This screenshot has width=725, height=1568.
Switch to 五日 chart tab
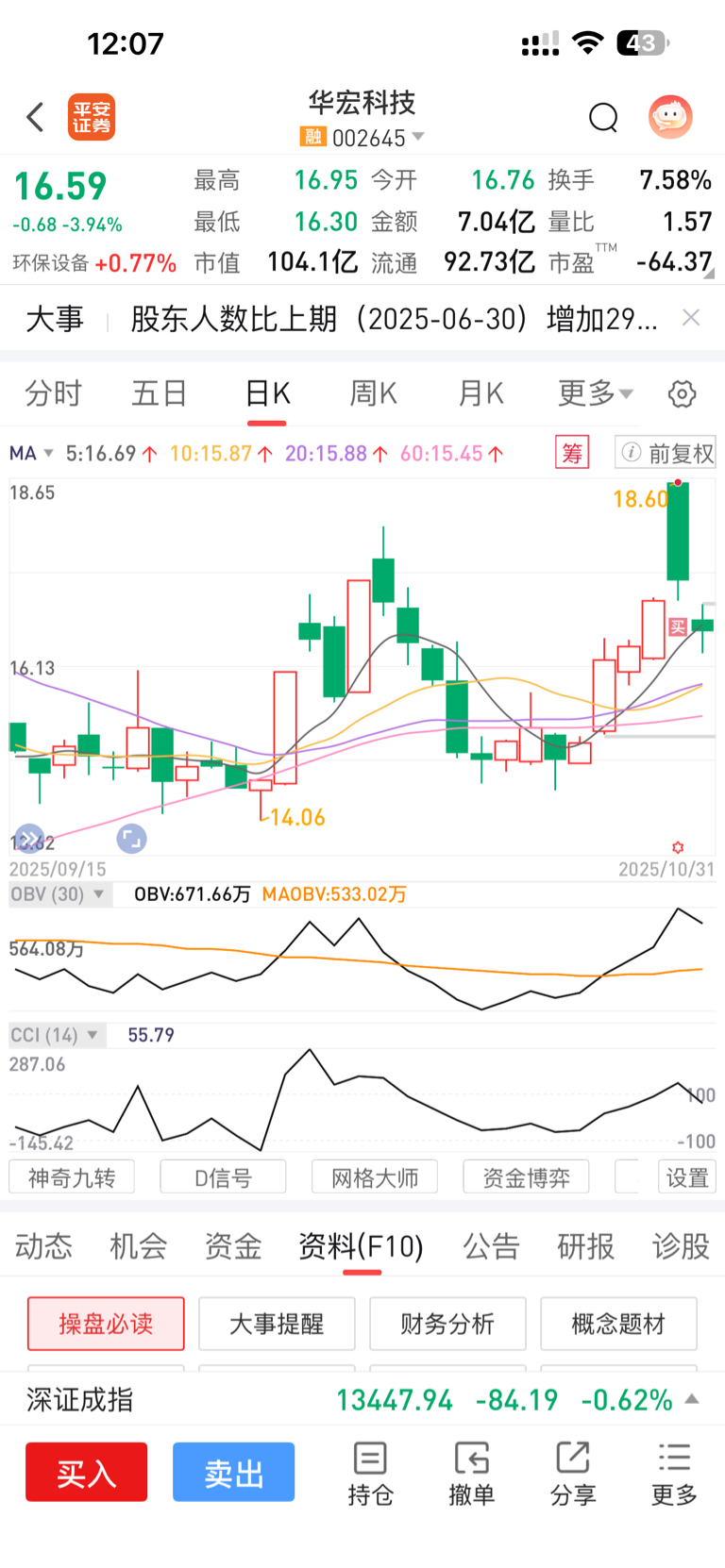(x=159, y=392)
